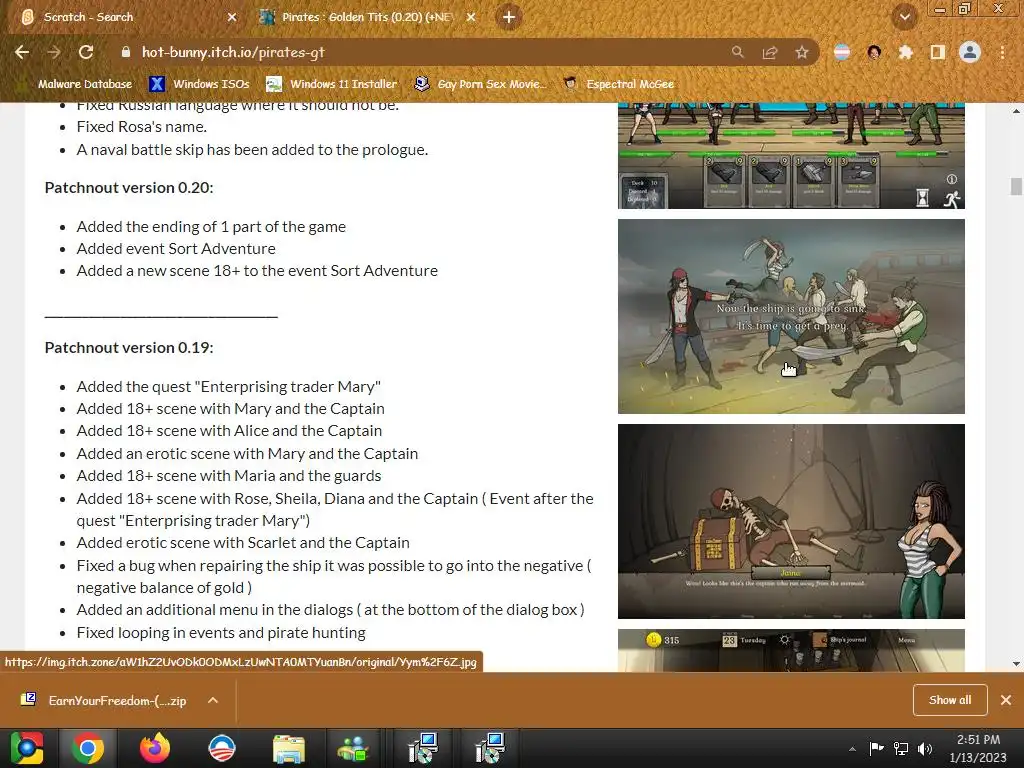
Task: Click text 'Added the quest Enterprising trader Mary'
Action: [229, 387]
